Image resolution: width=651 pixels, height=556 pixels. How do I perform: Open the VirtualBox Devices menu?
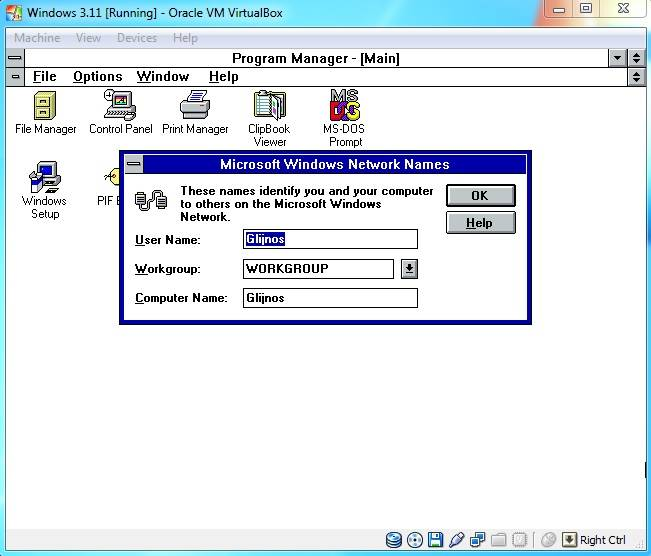(x=137, y=38)
